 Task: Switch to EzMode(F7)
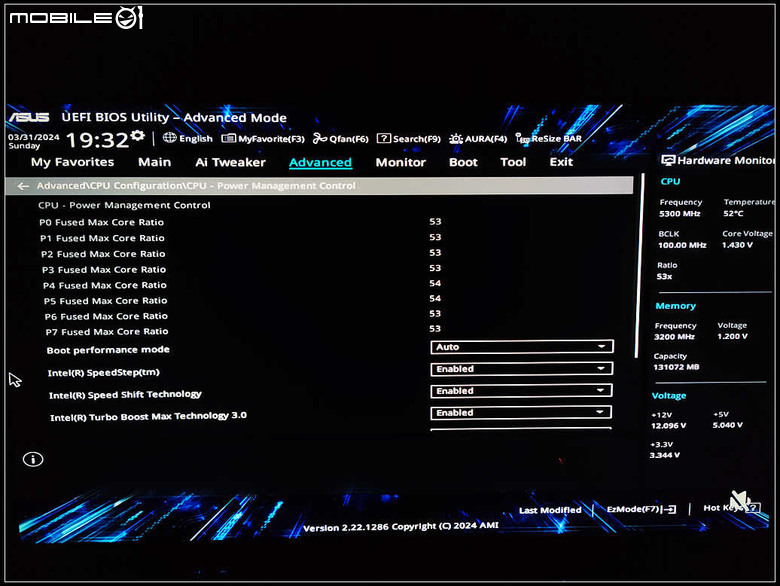pos(641,509)
